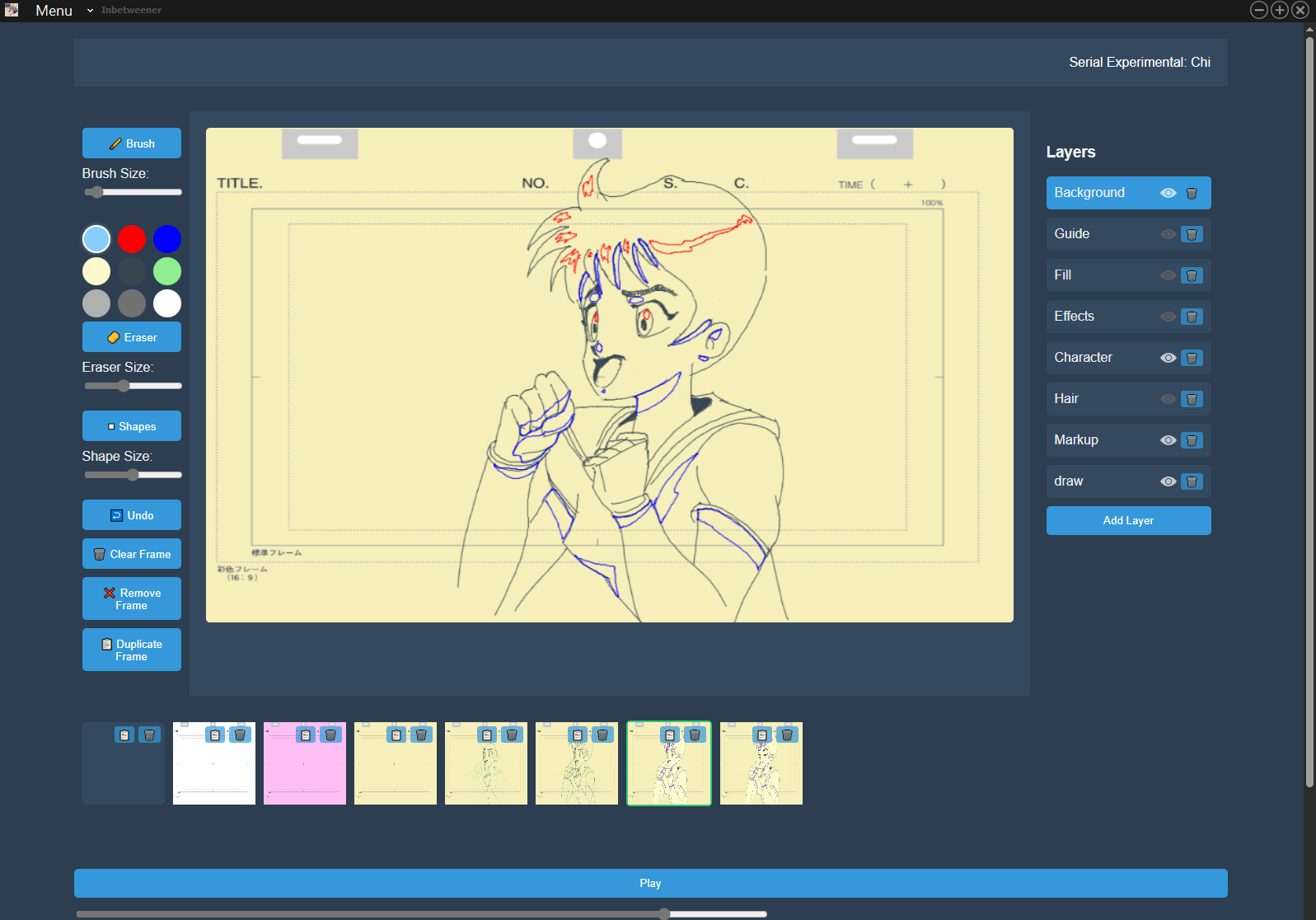
Task: Delete the Character layer with trash icon
Action: [1192, 358]
